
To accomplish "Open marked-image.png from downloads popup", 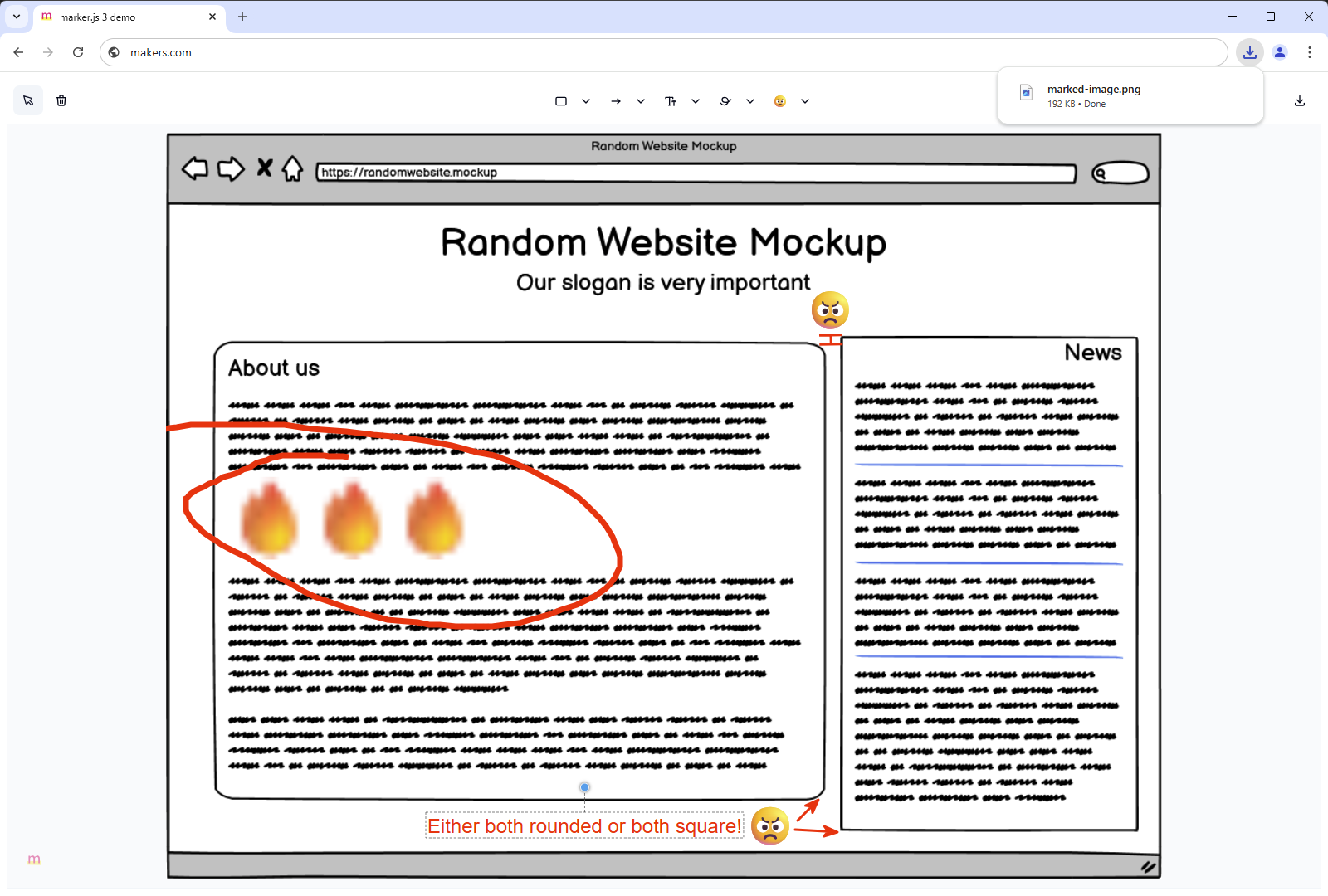I will [x=1093, y=90].
